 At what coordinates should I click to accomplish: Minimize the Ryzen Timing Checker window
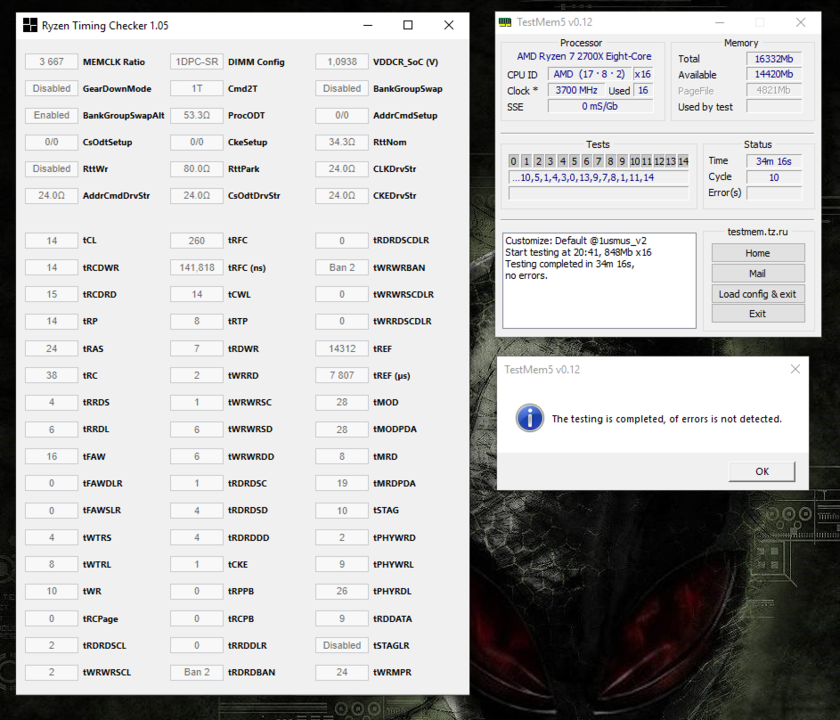(368, 25)
